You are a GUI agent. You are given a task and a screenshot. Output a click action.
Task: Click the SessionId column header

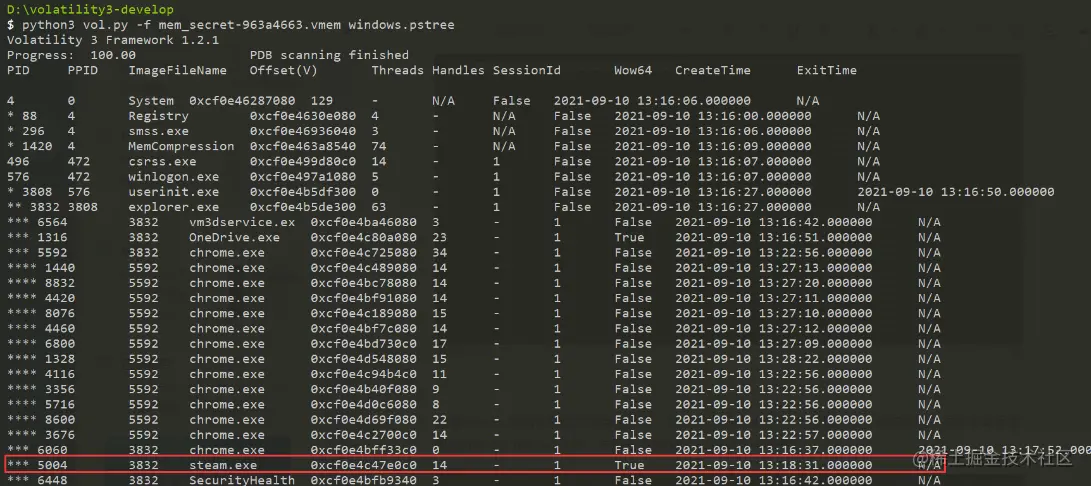pyautogui.click(x=527, y=70)
